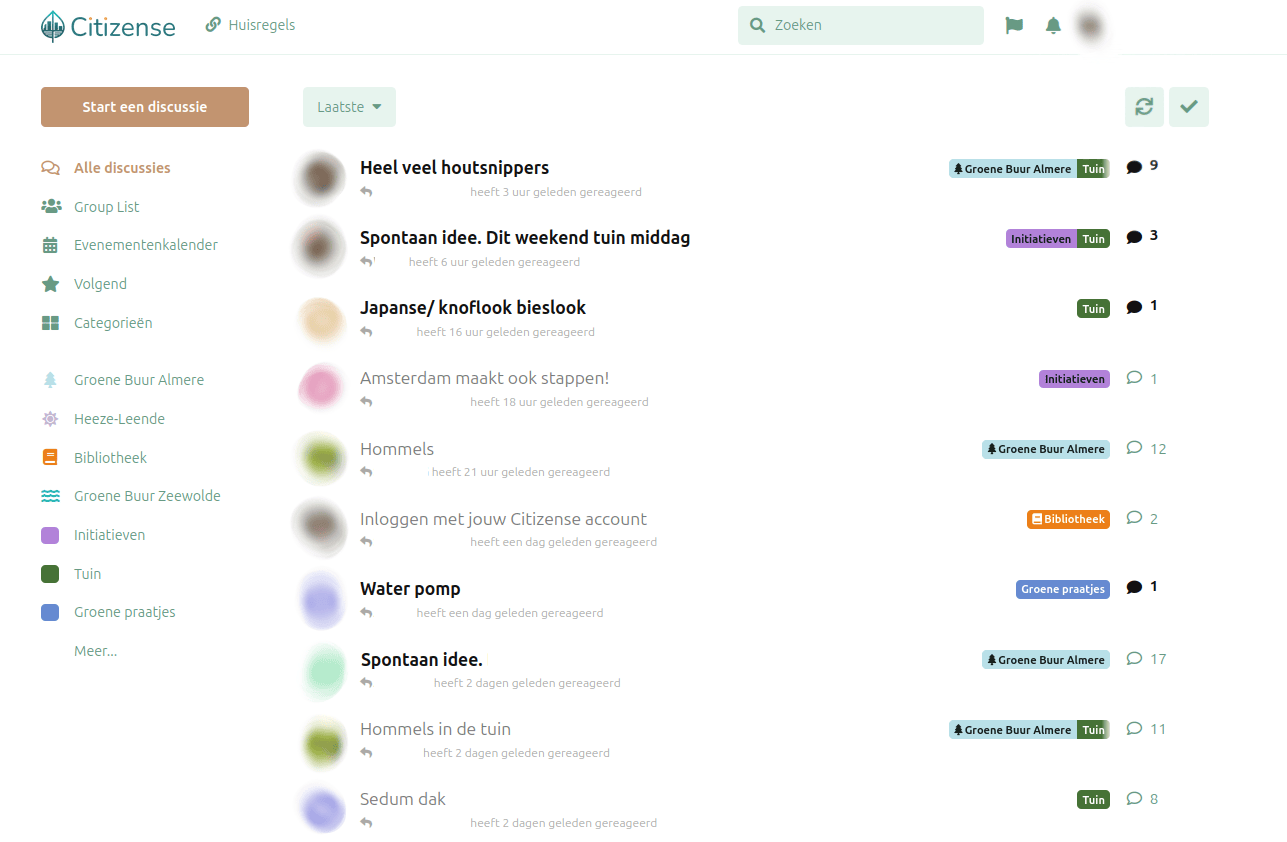This screenshot has width=1287, height=842.
Task: Open Group List in sidebar
Action: [x=106, y=207]
